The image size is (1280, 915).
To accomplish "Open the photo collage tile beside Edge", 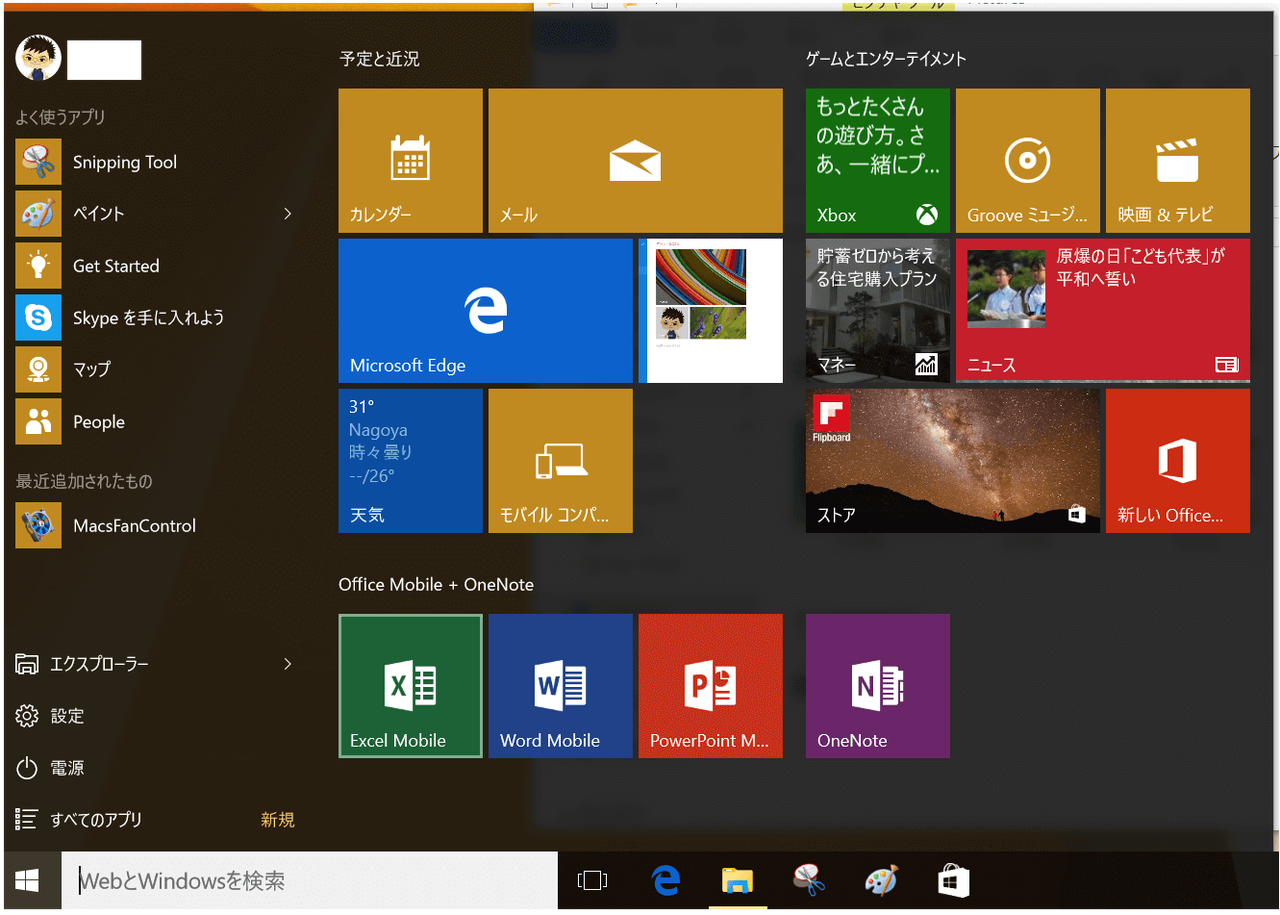I will coord(710,311).
